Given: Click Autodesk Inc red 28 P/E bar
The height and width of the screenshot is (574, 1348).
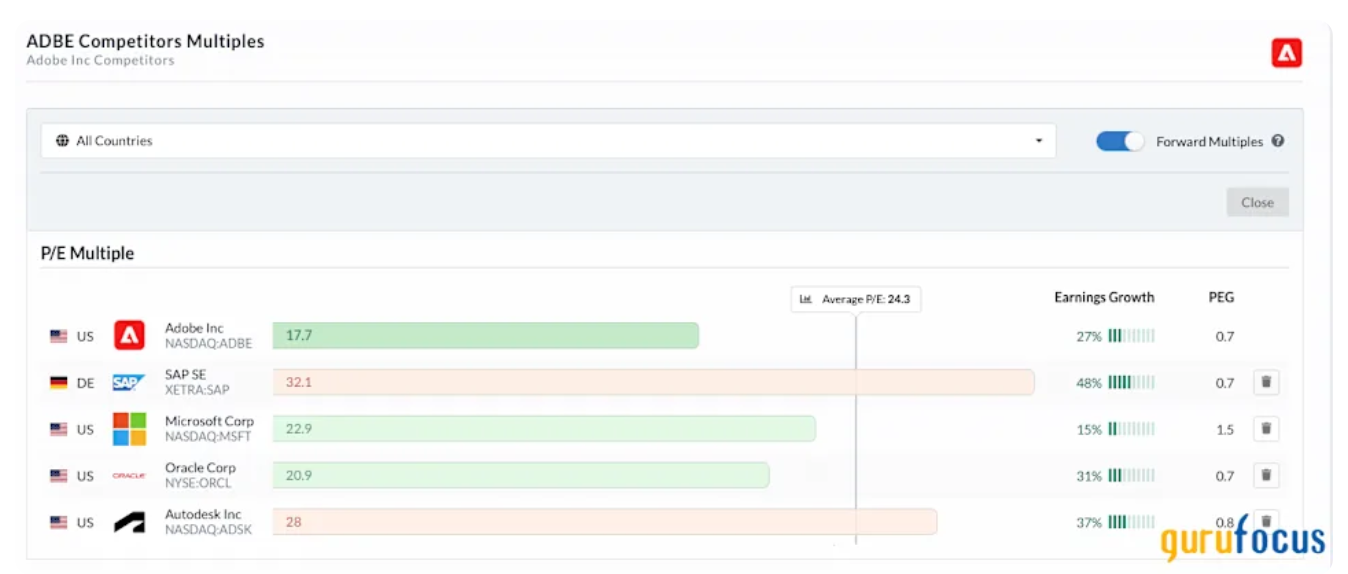Looking at the screenshot, I should click(x=605, y=522).
